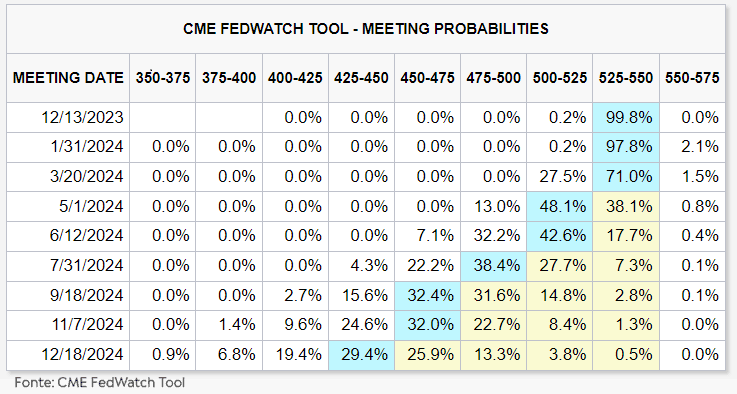This screenshot has height=394, width=737.
Task: Click the Fonte: CME FedWatch Tool caption
Action: pyautogui.click(x=100, y=382)
